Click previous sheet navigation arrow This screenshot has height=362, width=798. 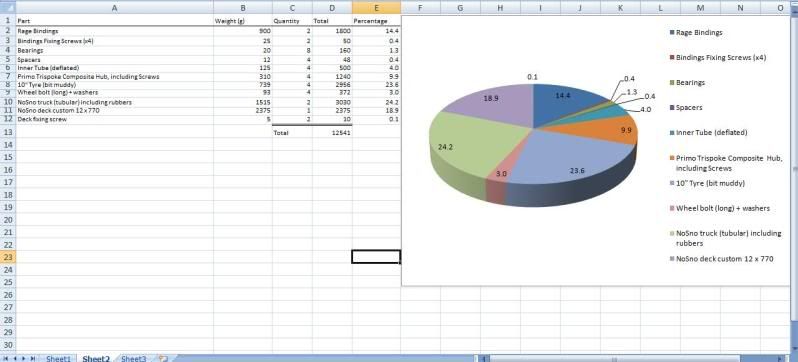tap(15, 358)
